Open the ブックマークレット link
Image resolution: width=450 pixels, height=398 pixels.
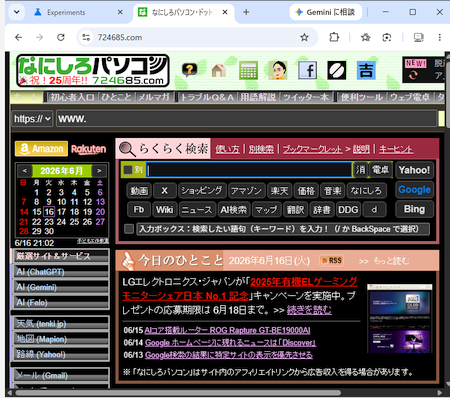pos(312,149)
